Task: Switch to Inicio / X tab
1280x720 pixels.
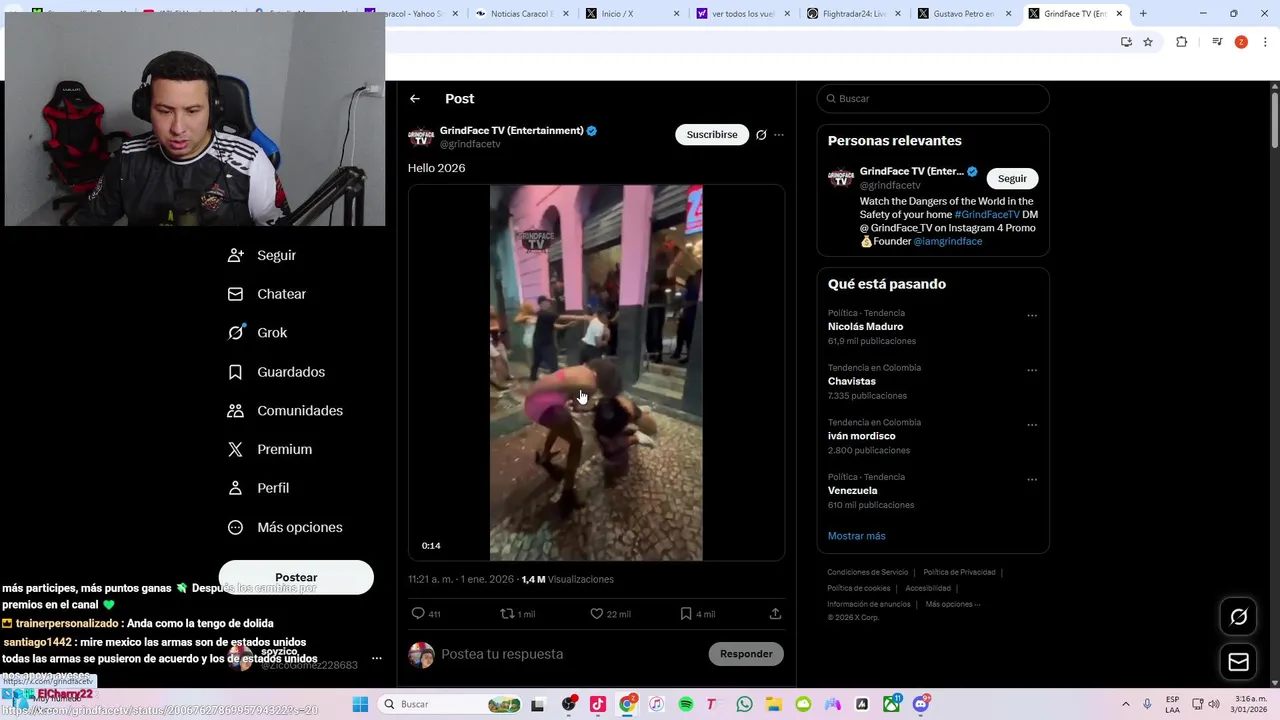Action: 627,14
